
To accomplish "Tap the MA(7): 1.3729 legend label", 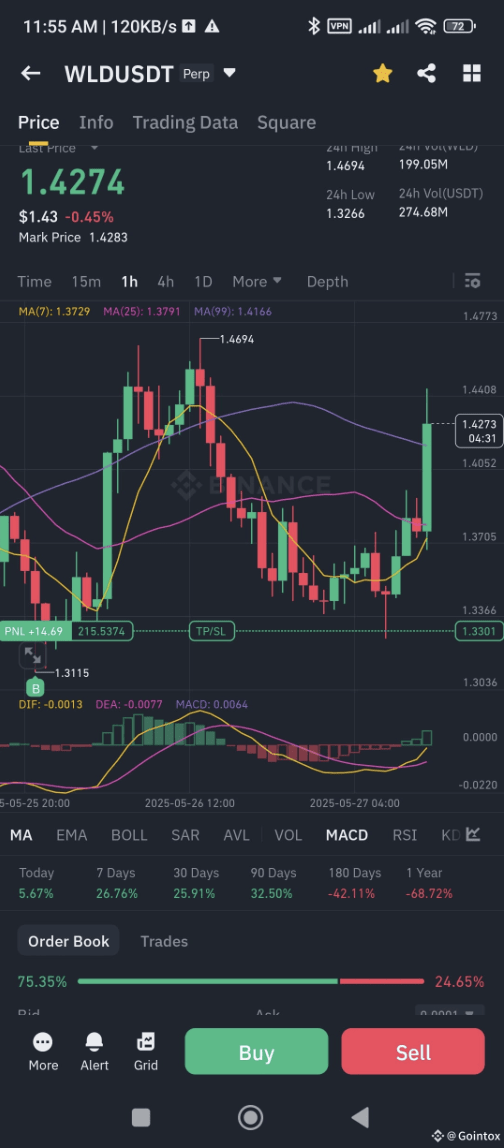I will 54,312.
